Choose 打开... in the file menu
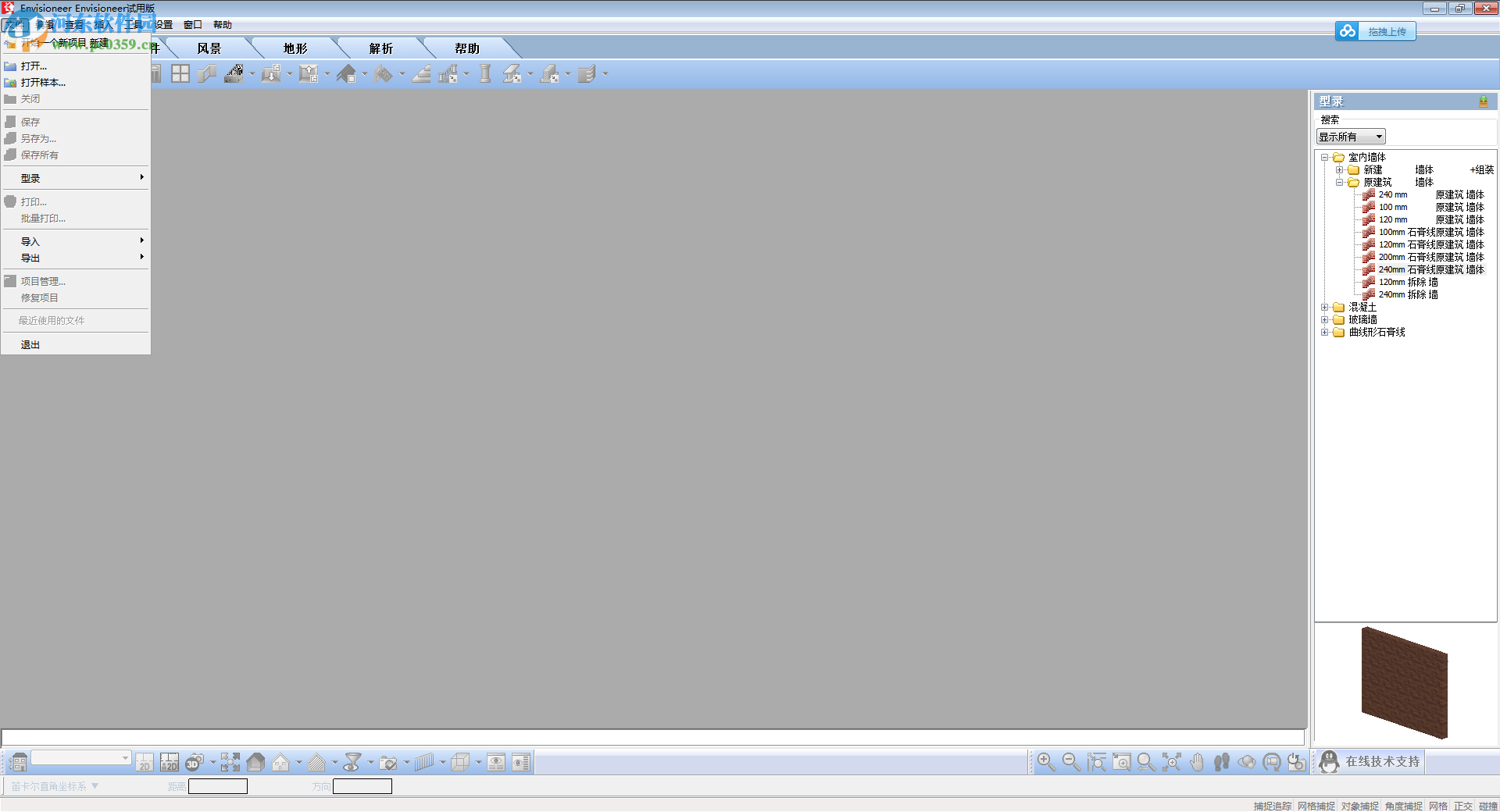This screenshot has width=1500, height=812. coord(76,66)
